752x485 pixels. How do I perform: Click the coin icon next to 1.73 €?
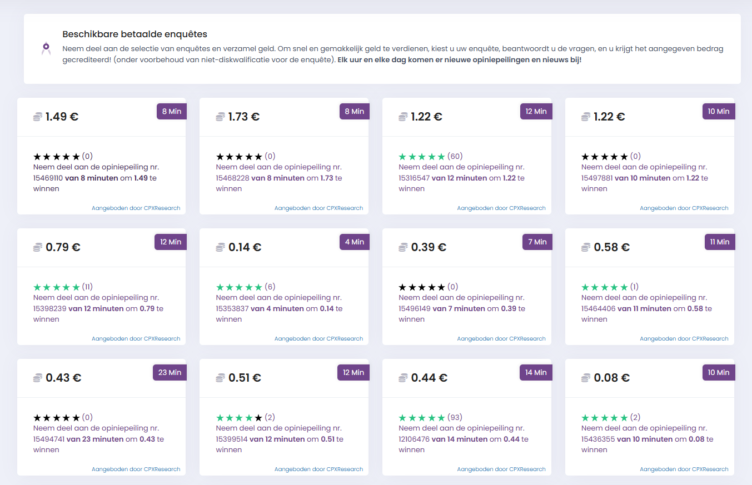click(221, 117)
